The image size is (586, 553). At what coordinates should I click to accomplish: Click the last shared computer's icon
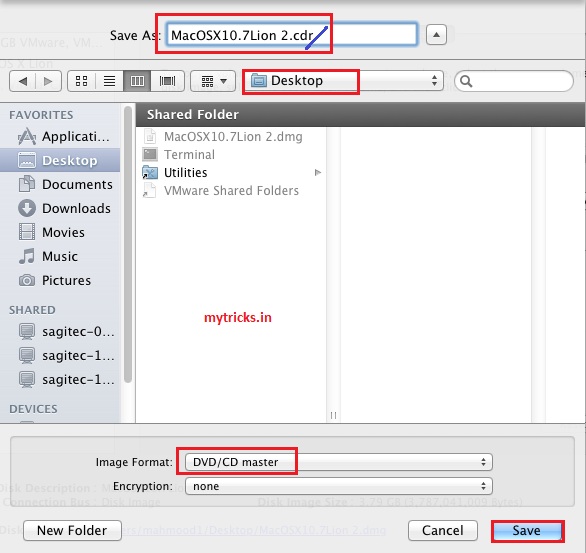coord(27,380)
